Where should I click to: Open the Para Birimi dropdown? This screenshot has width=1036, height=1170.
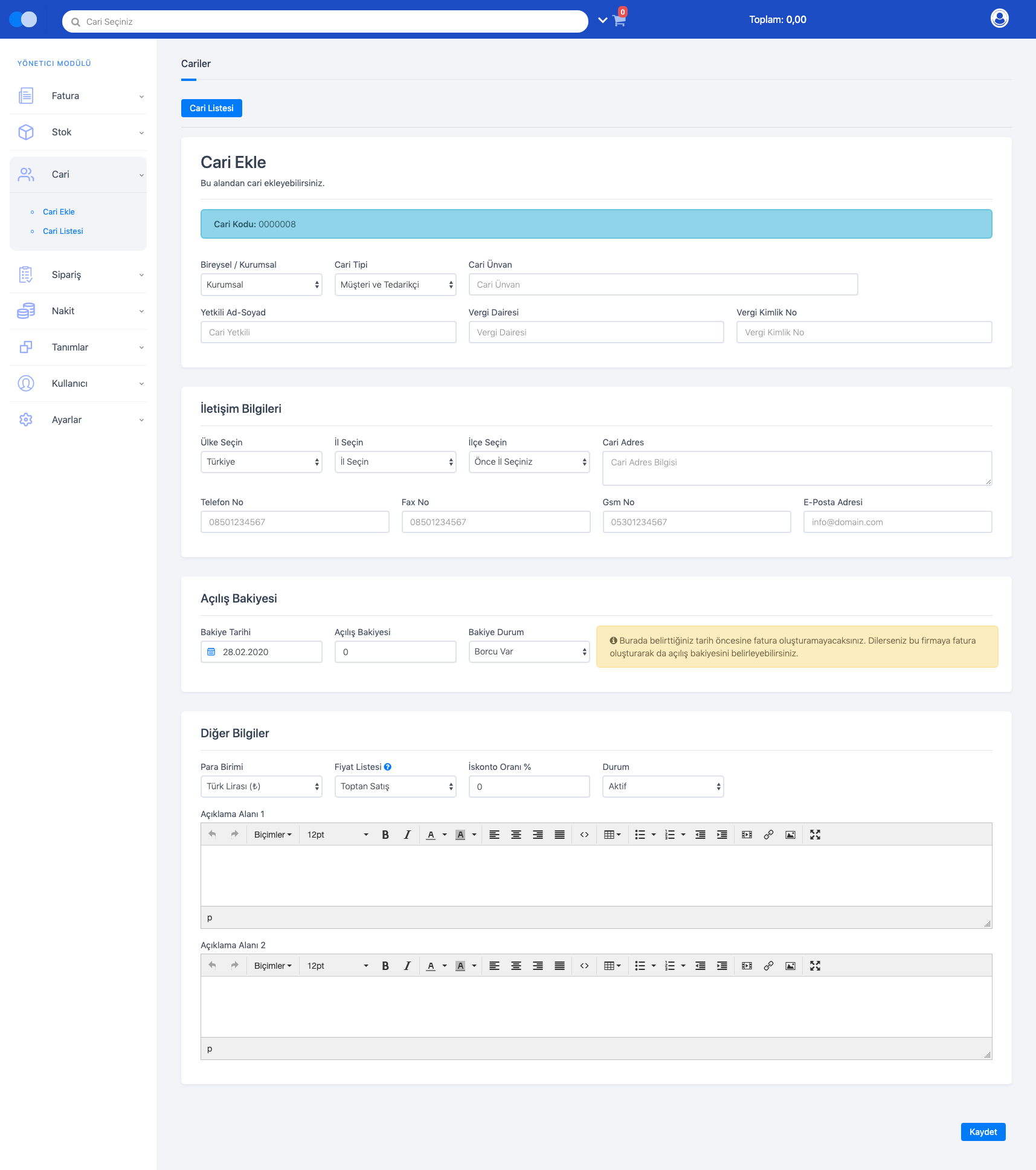(x=261, y=786)
